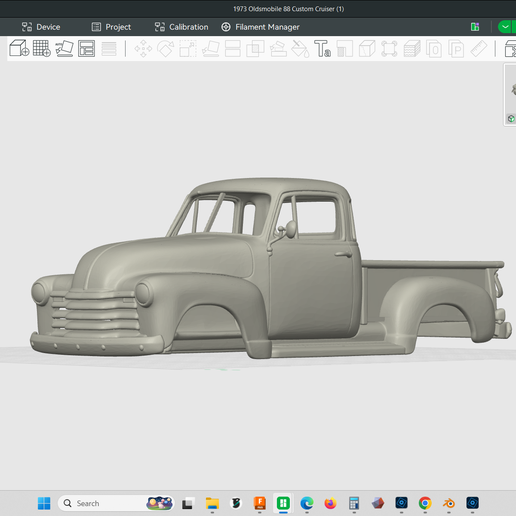Open Google Chrome from the taskbar
Image resolution: width=516 pixels, height=516 pixels.
425,503
